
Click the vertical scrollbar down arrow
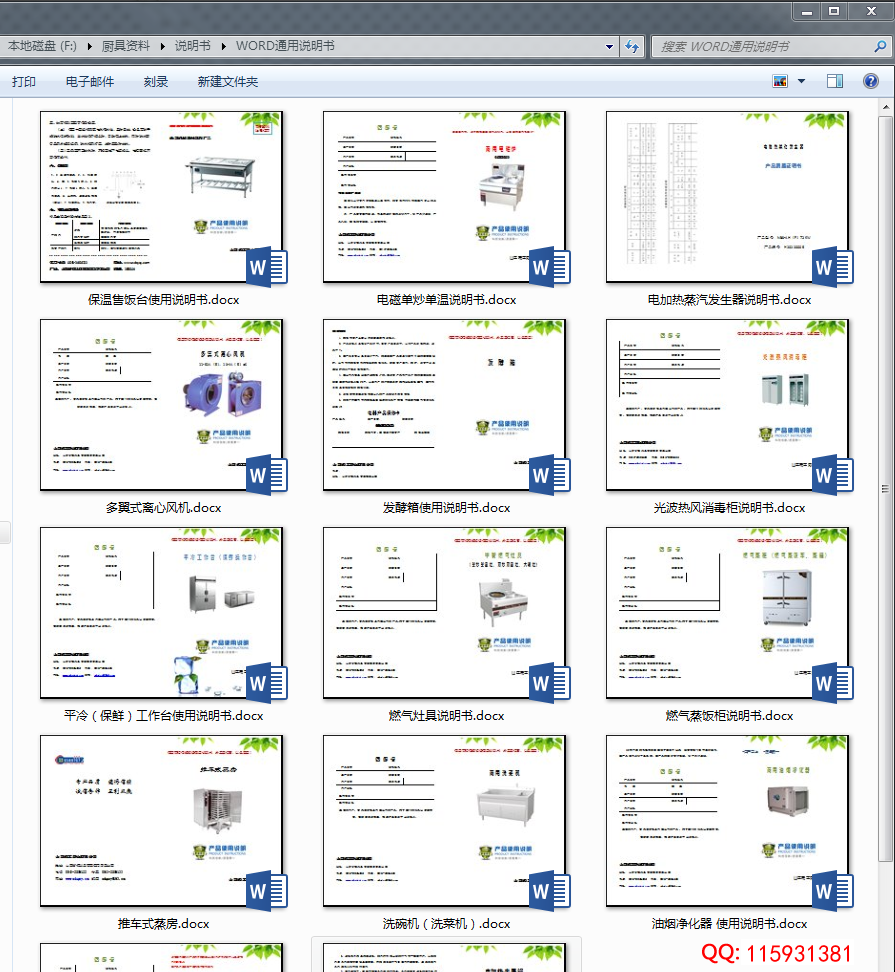[x=886, y=964]
